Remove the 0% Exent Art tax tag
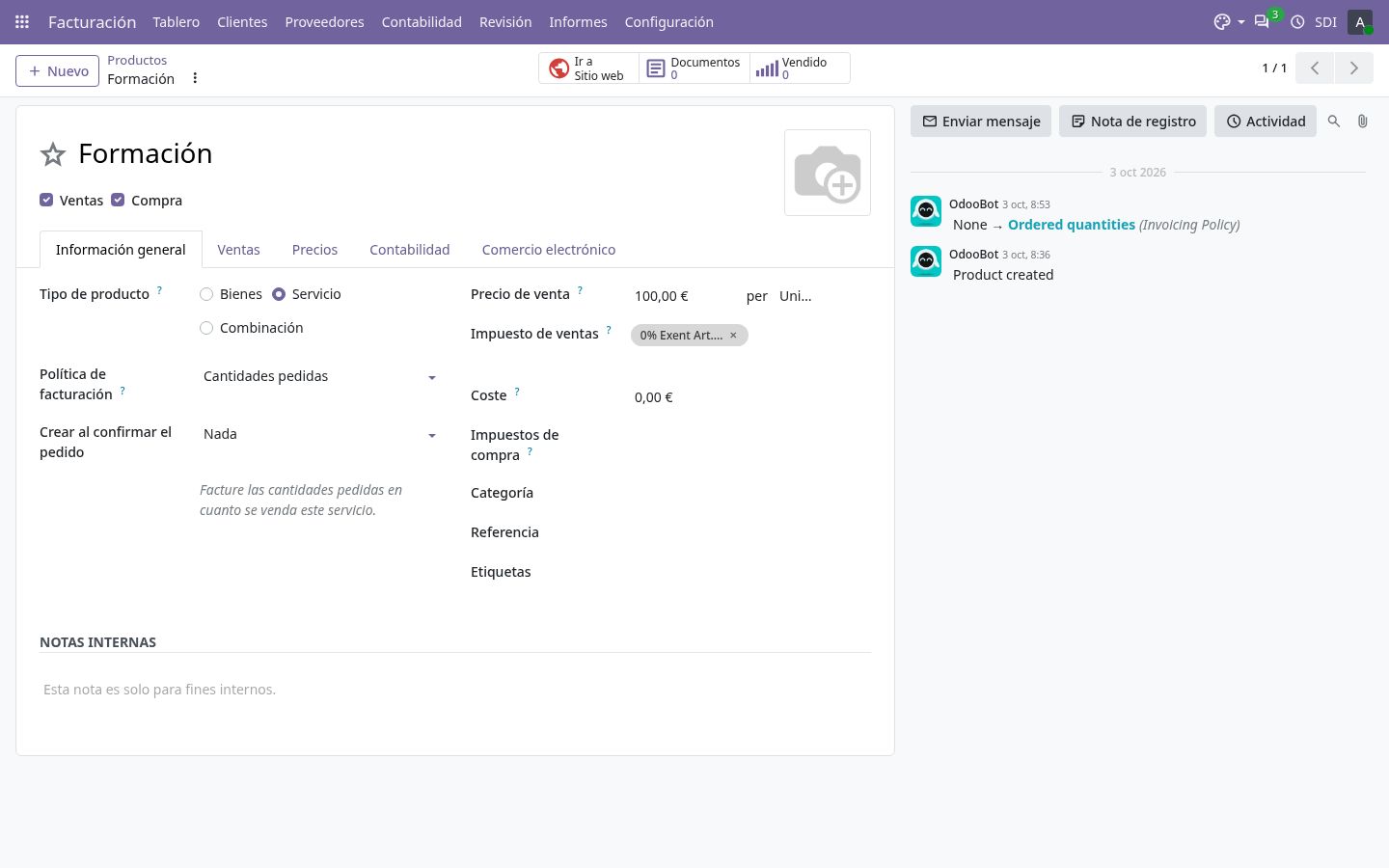 pyautogui.click(x=733, y=336)
